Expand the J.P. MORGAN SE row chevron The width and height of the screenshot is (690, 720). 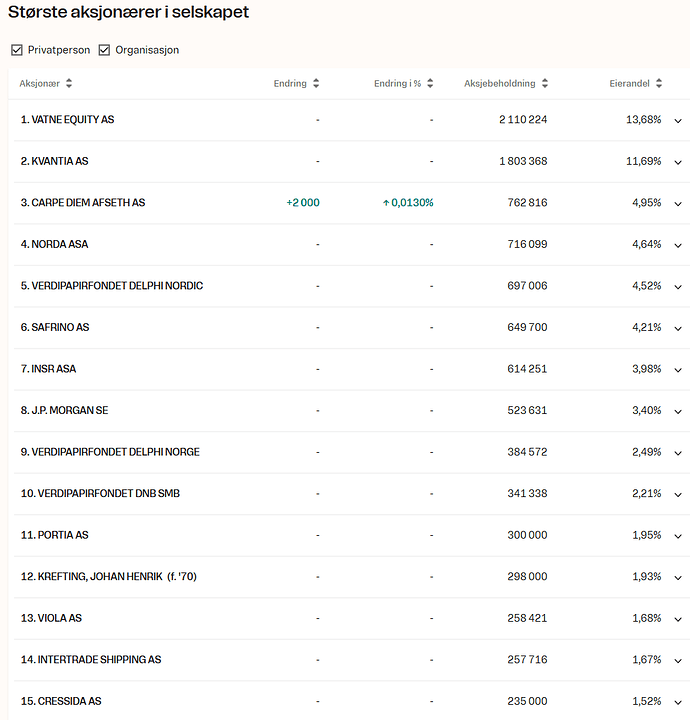point(678,412)
